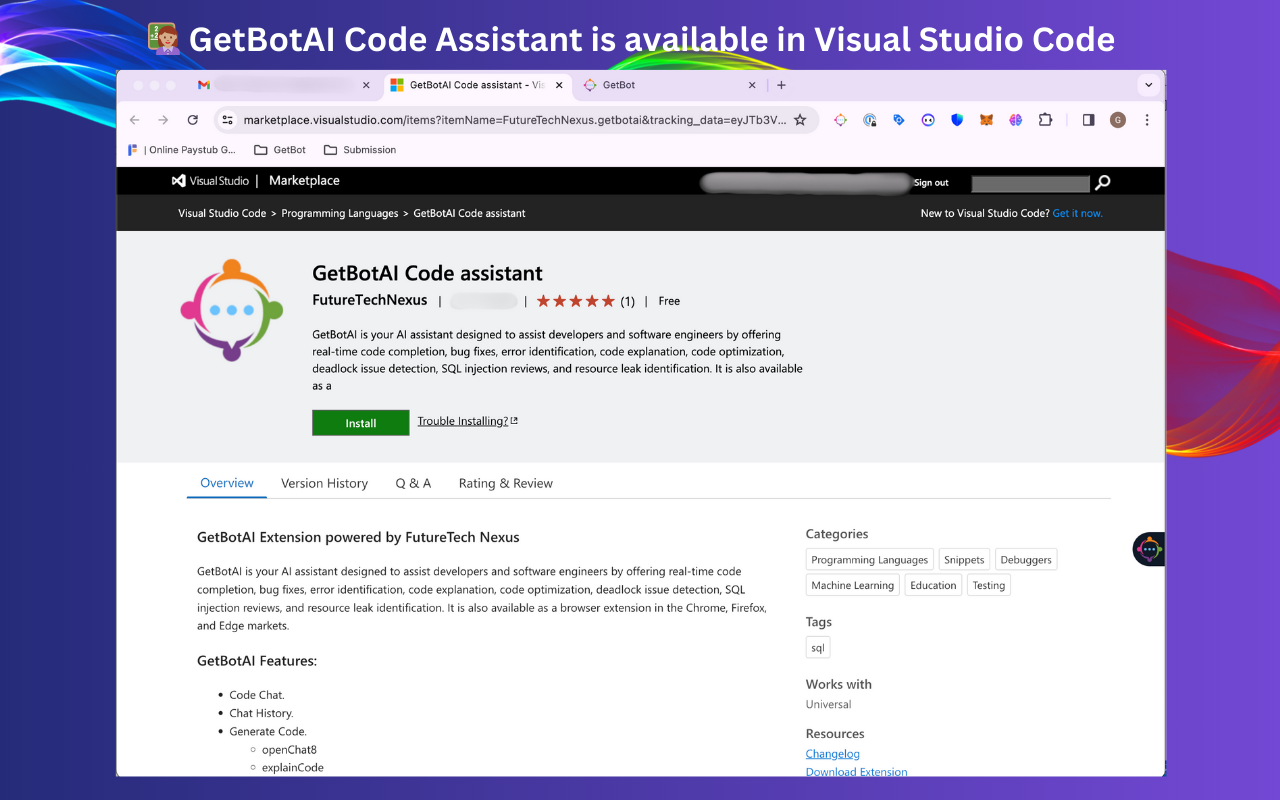Click the clock-lock extension icon
The height and width of the screenshot is (800, 1280).
[870, 120]
